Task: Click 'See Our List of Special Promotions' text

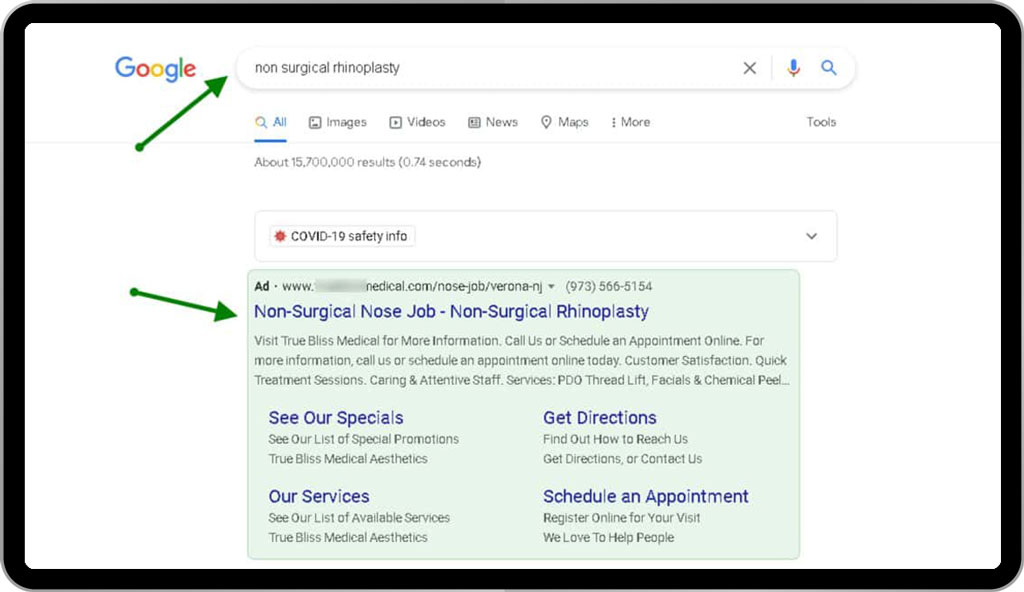Action: point(364,439)
